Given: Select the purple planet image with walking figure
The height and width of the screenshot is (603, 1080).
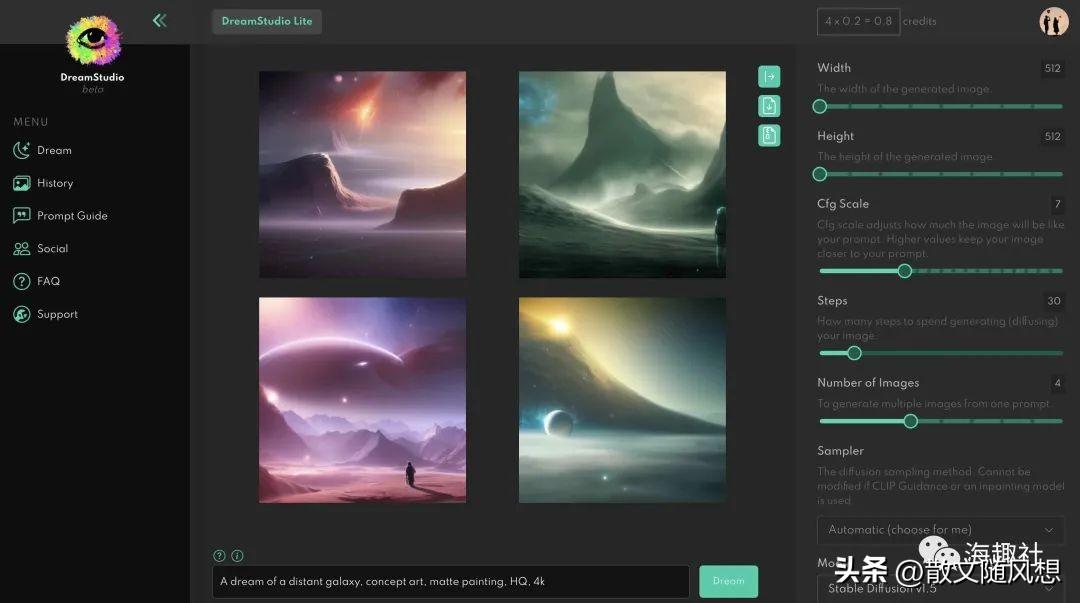Looking at the screenshot, I should (x=362, y=400).
